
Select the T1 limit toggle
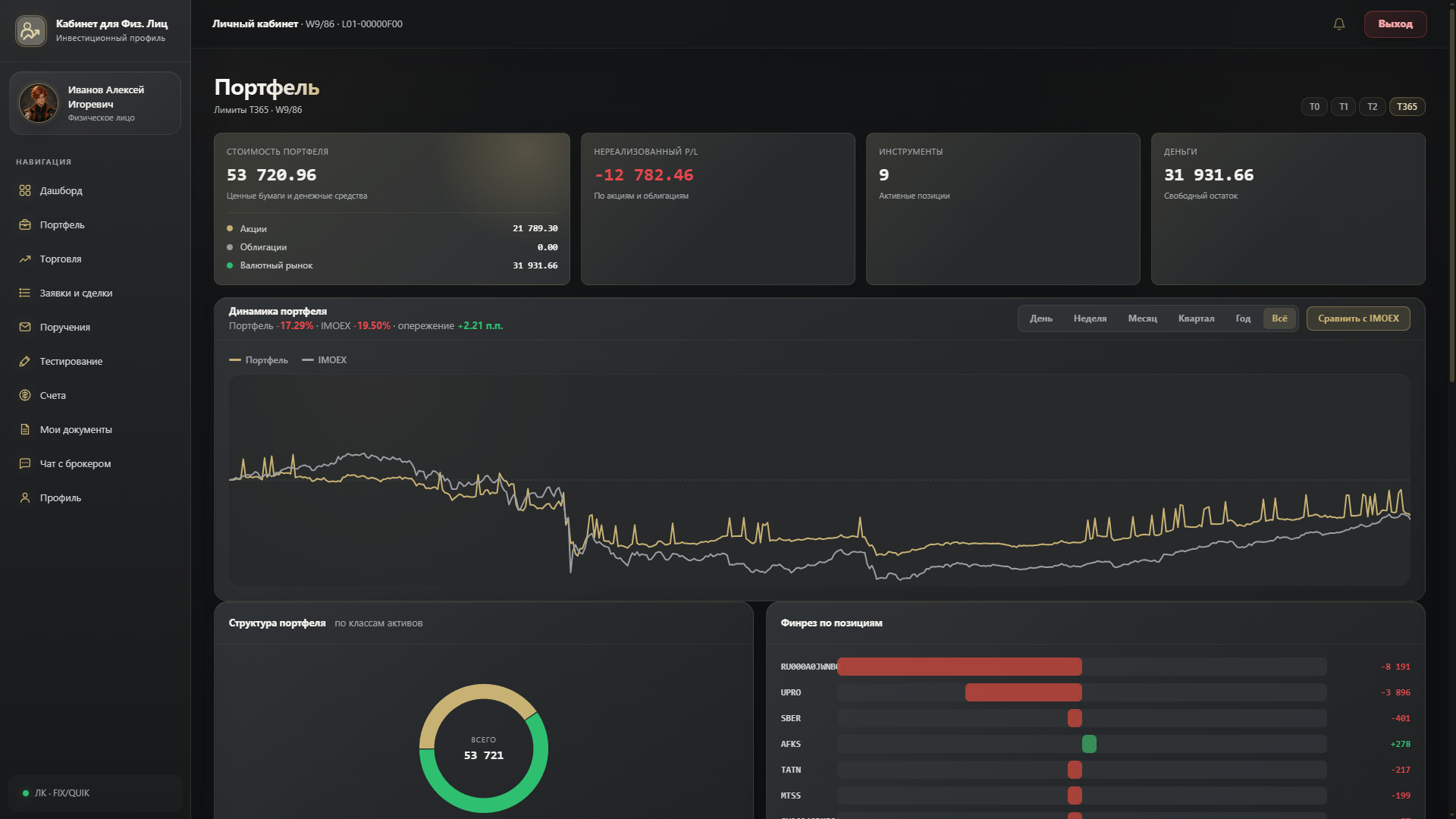pos(1343,107)
